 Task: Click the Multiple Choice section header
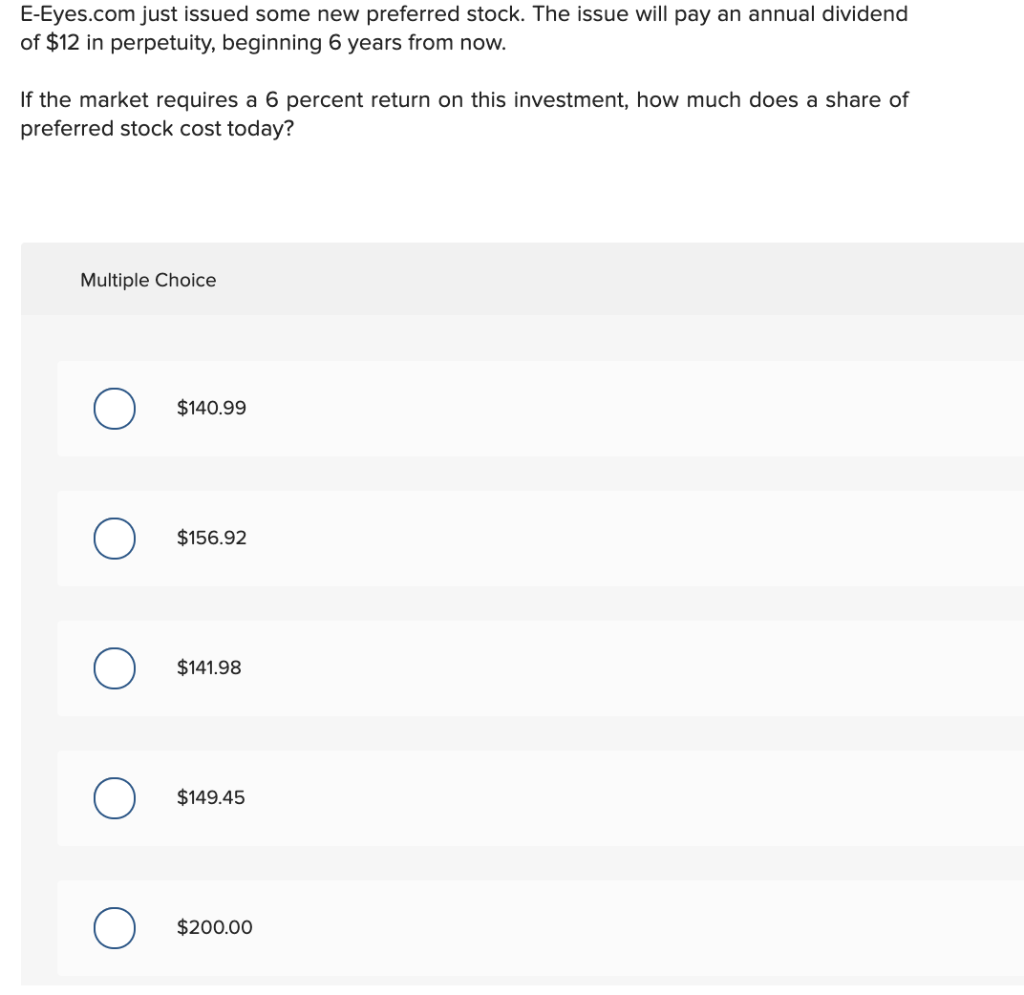pyautogui.click(x=148, y=280)
